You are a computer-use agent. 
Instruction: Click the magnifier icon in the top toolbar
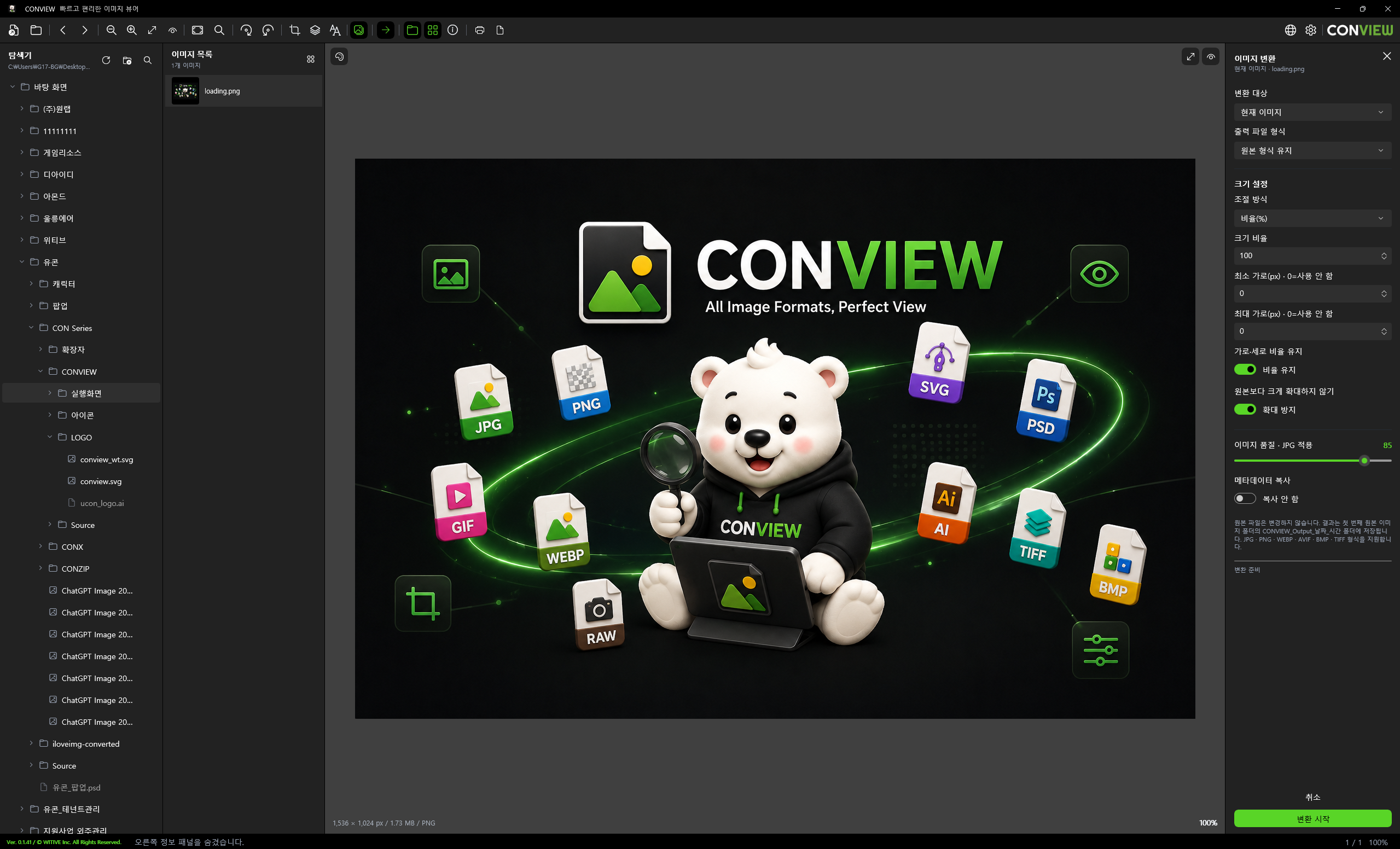[x=219, y=30]
